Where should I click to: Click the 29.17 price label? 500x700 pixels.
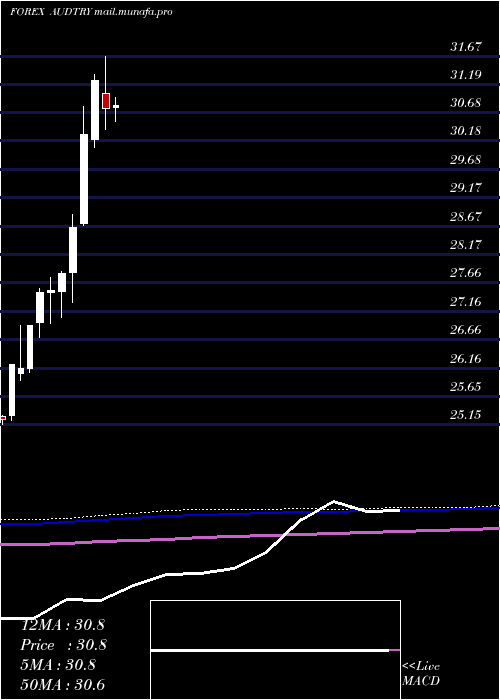tap(466, 188)
